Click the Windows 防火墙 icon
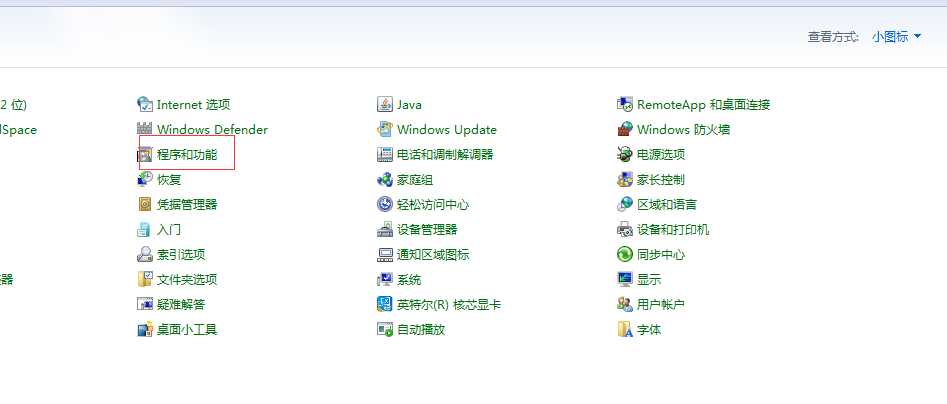Viewport: 947px width, 404px height. (624, 129)
